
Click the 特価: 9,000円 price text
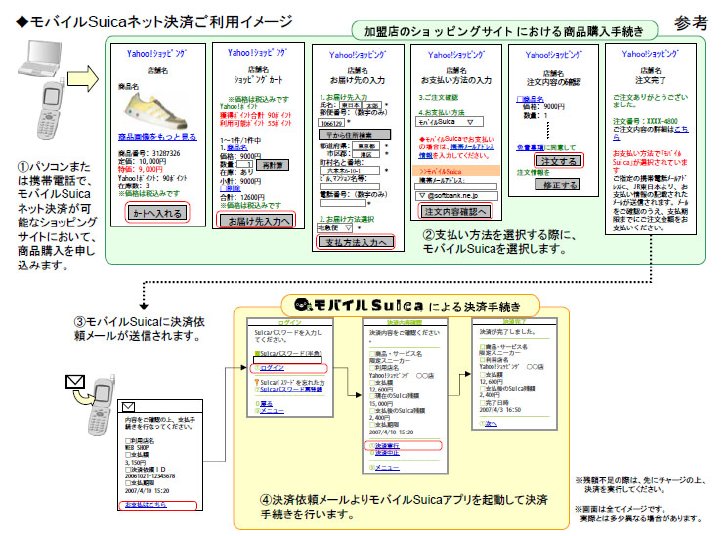140,170
